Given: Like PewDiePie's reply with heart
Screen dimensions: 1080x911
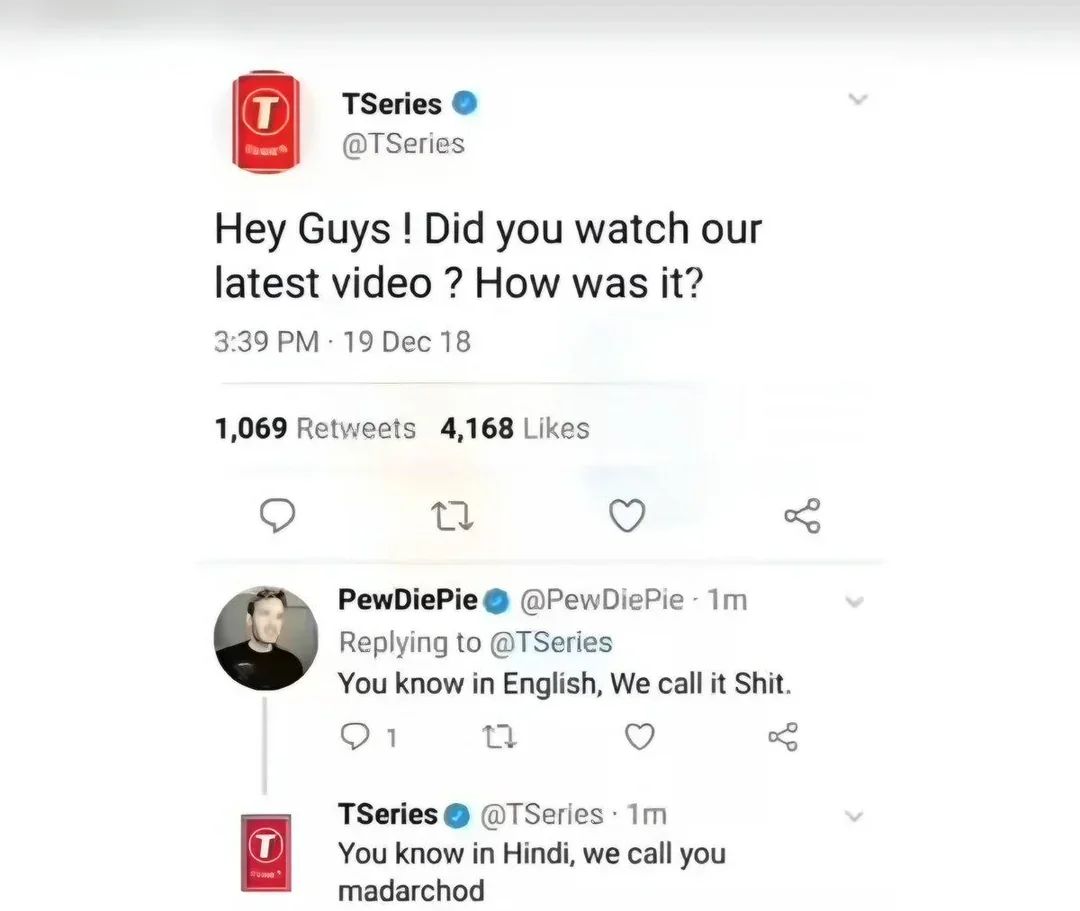Looking at the screenshot, I should (x=640, y=737).
